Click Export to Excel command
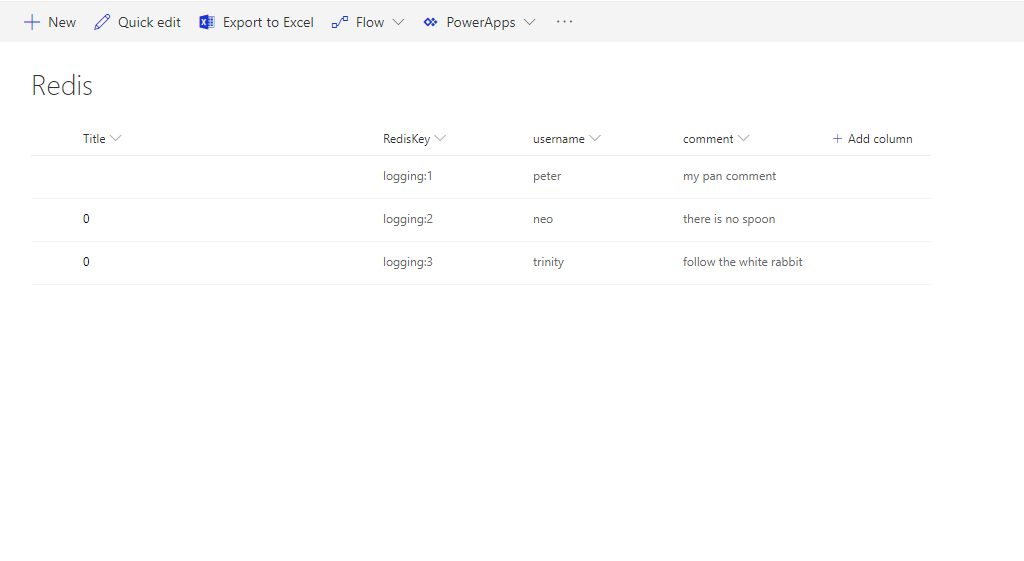This screenshot has width=1024, height=561. (x=267, y=22)
